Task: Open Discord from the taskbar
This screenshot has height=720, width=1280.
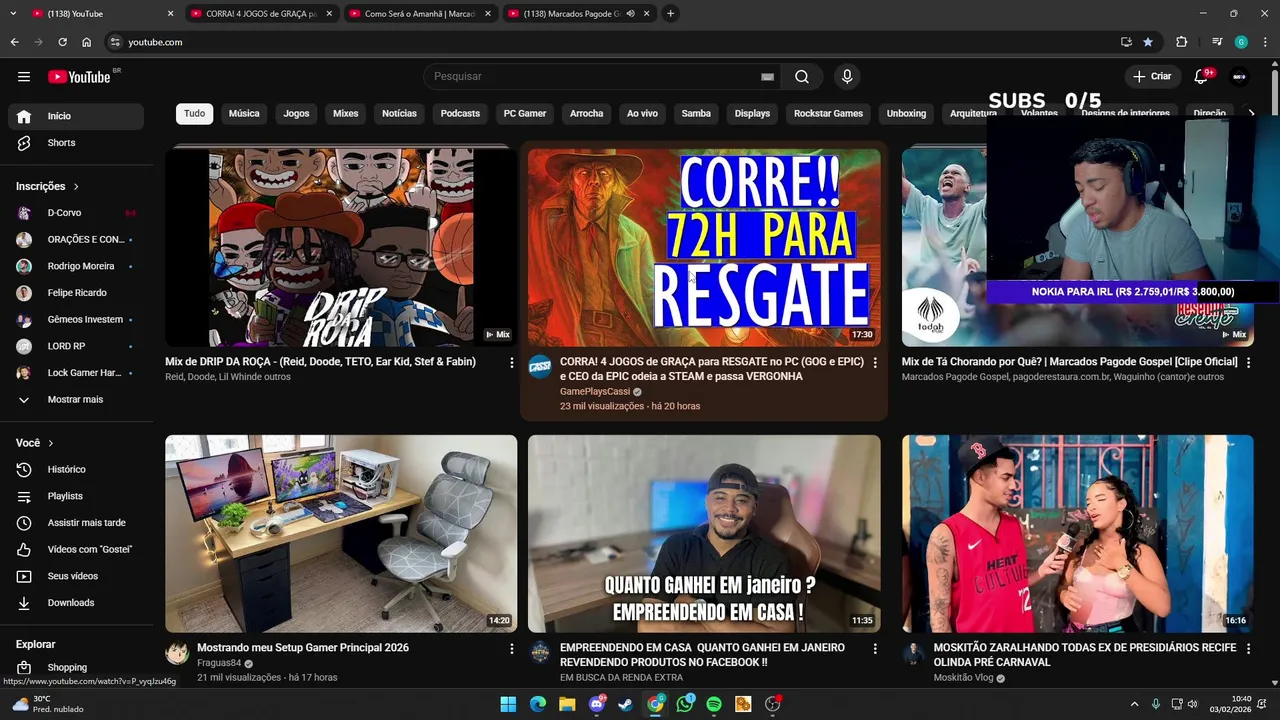Action: [597, 704]
